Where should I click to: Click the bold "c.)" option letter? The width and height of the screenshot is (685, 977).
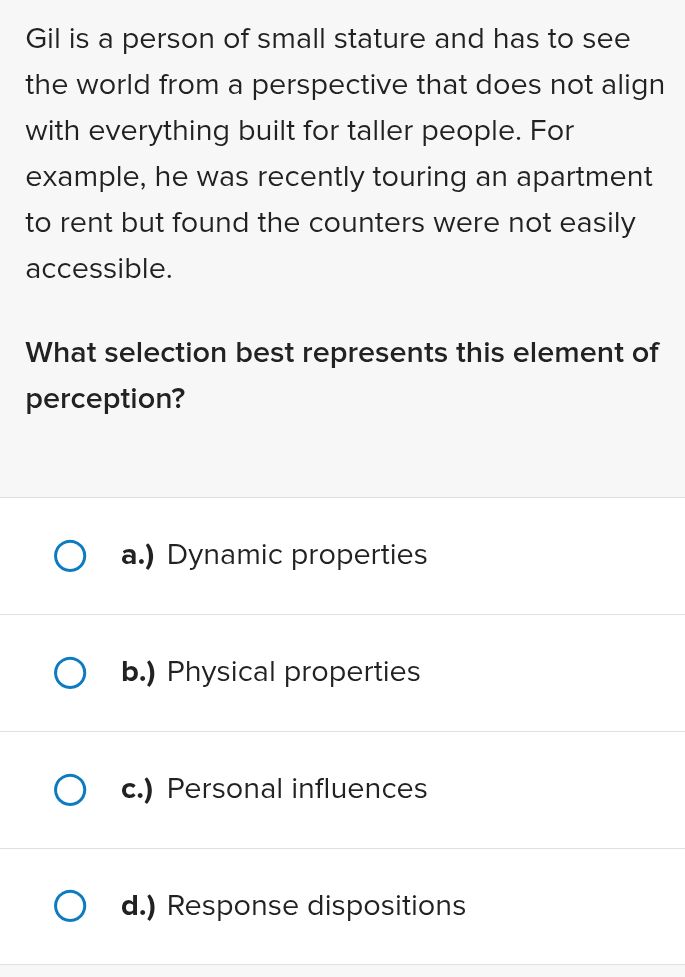tap(137, 789)
